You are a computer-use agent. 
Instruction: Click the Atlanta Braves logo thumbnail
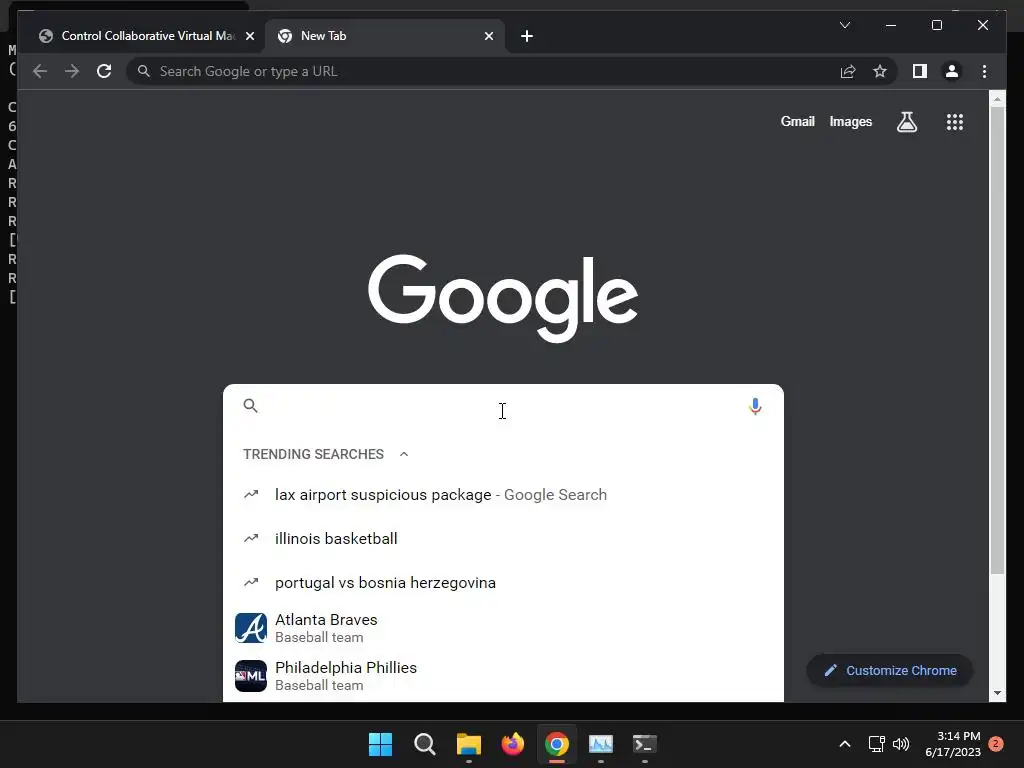[251, 628]
